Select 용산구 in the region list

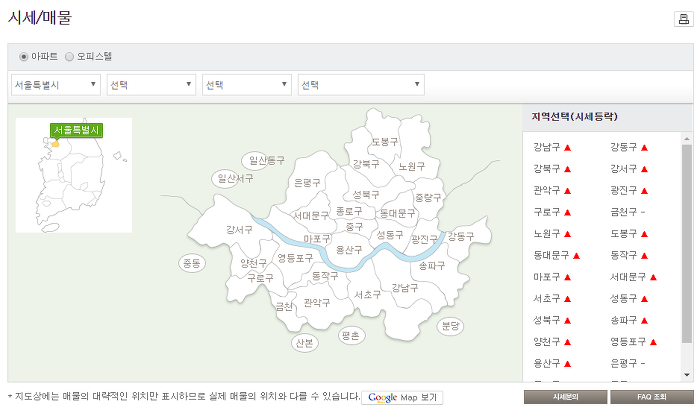pos(546,363)
